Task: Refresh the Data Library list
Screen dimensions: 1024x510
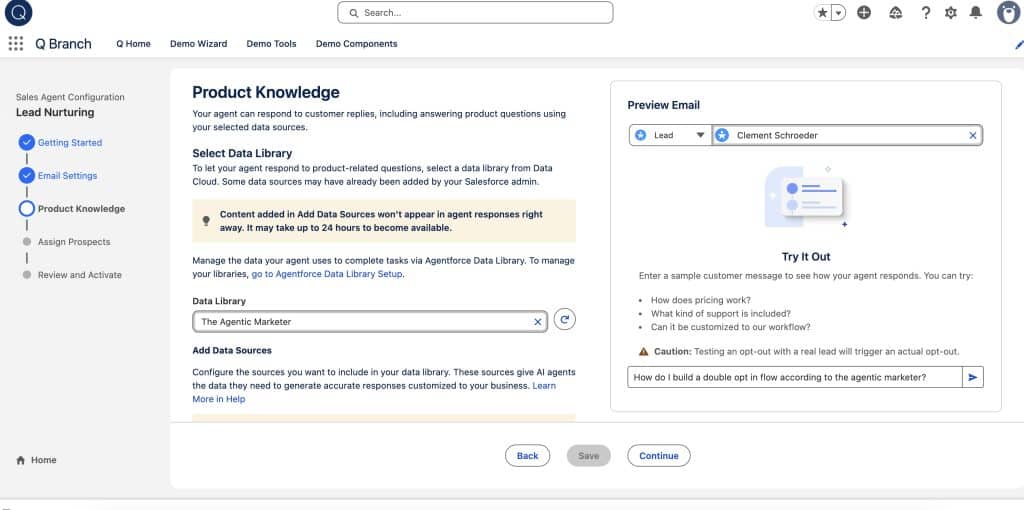Action: click(565, 319)
